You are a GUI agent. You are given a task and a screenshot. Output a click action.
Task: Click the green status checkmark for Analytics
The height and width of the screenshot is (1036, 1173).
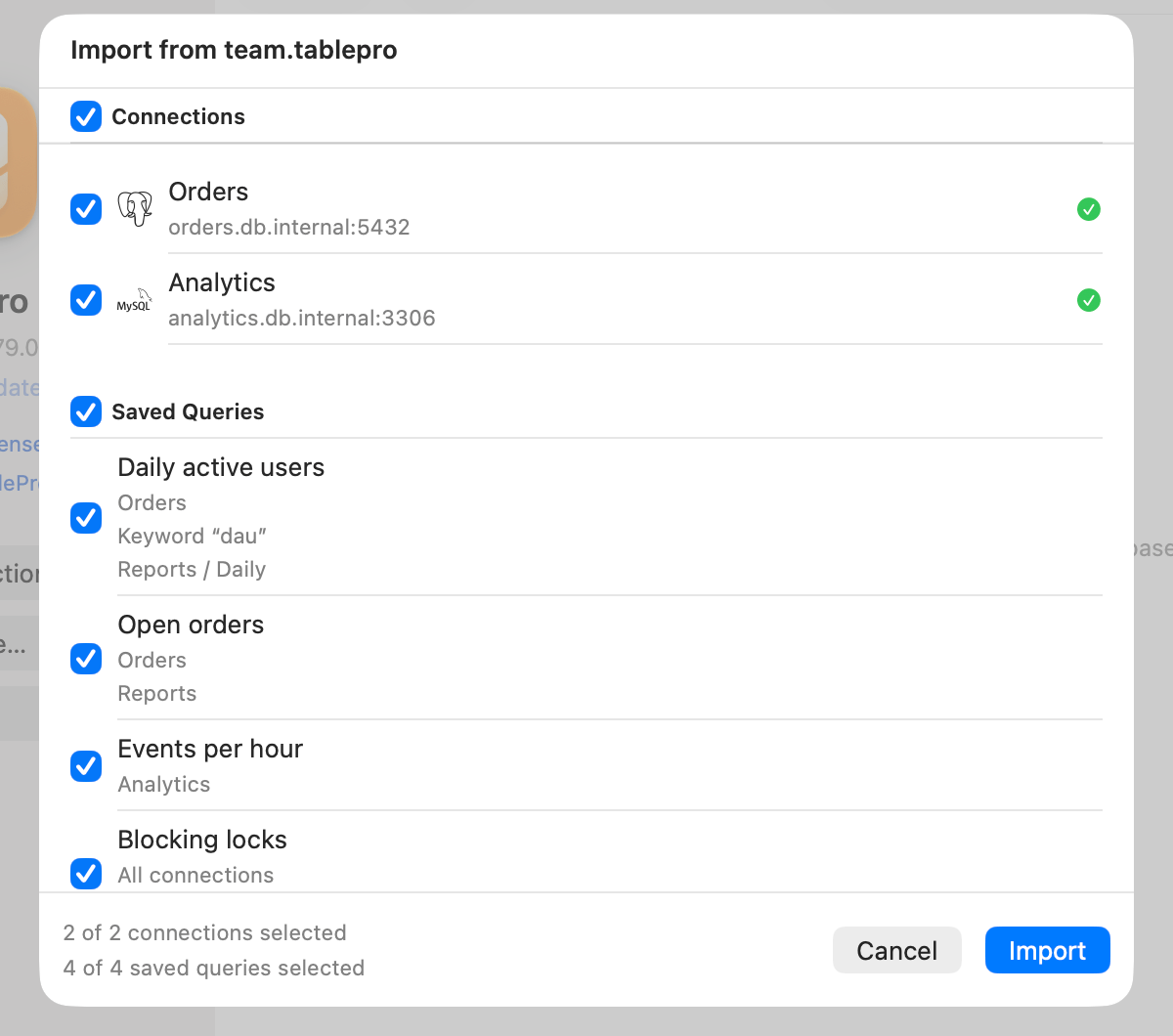(x=1088, y=300)
